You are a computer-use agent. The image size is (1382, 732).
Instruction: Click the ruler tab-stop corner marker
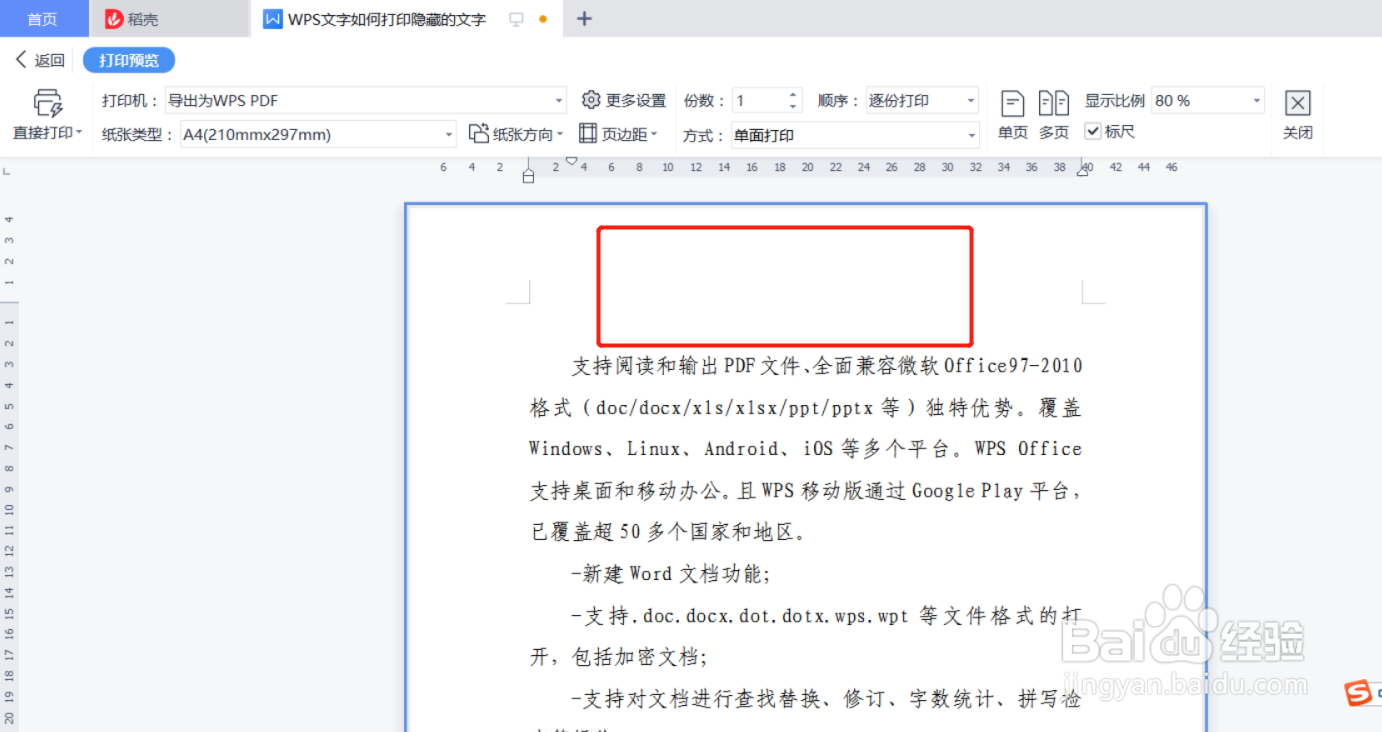[7, 174]
